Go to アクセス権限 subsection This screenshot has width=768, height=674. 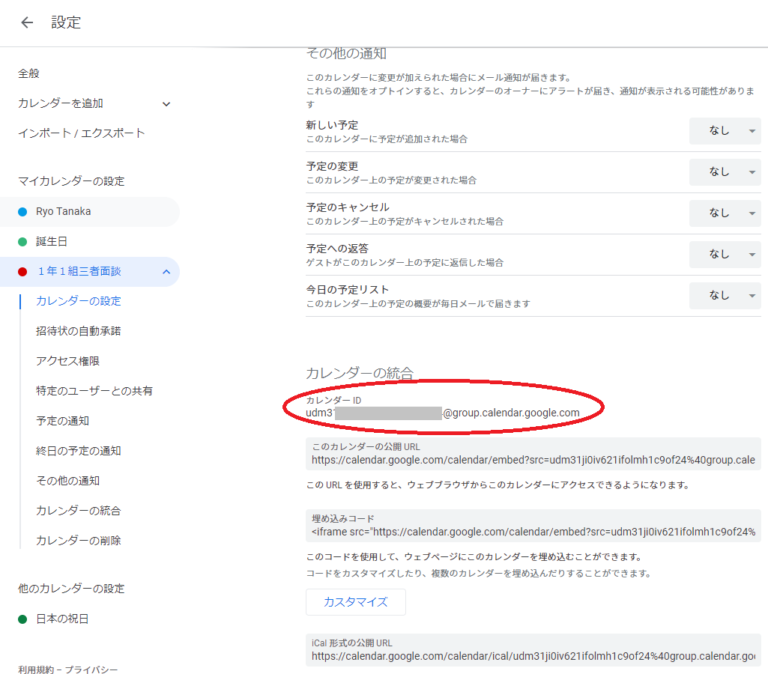pos(67,361)
